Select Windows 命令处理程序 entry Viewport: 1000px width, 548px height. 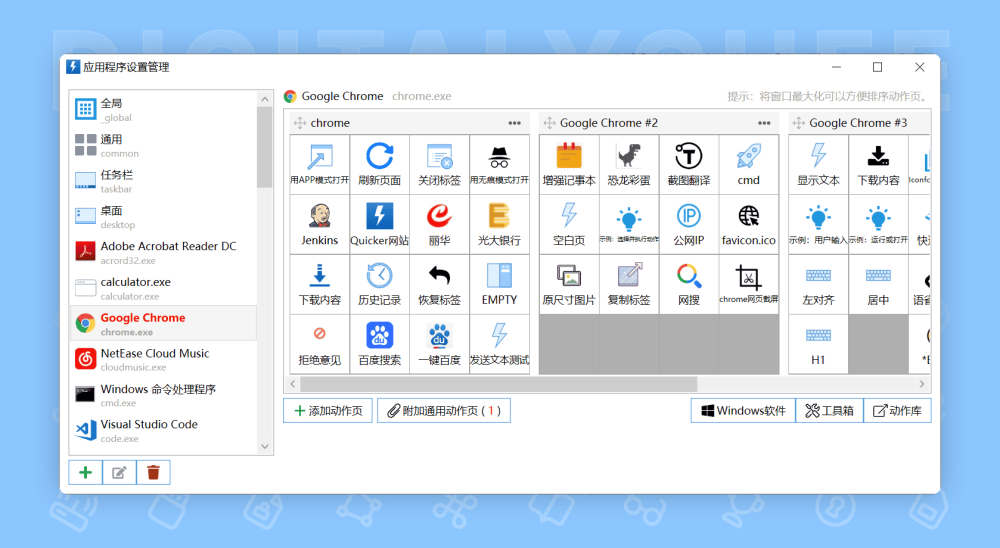pos(163,395)
